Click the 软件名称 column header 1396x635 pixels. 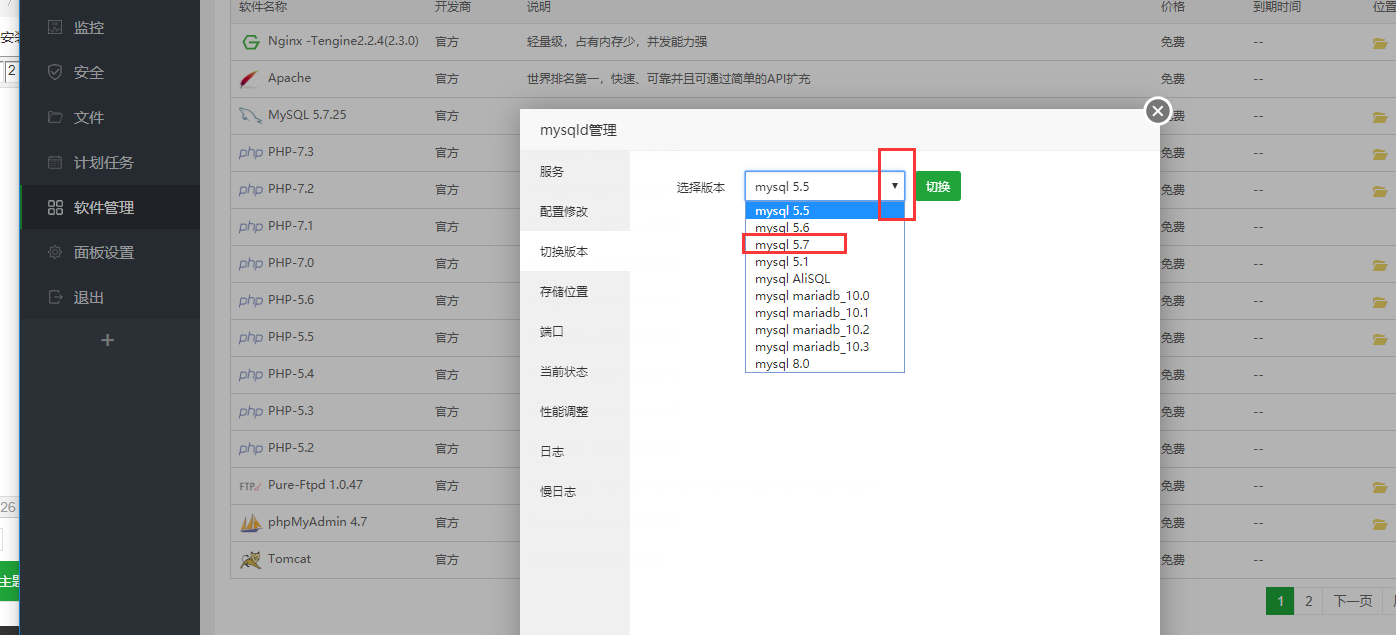[x=263, y=7]
